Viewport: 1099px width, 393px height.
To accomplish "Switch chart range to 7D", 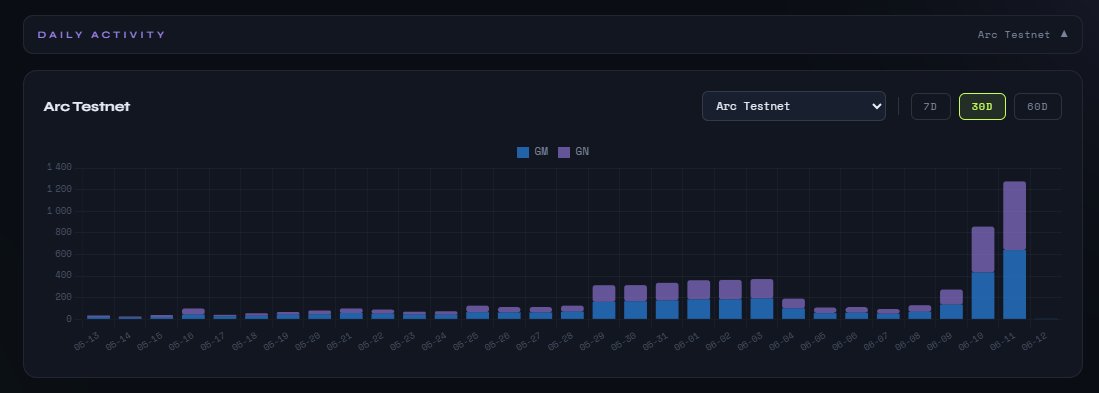I will tap(930, 106).
